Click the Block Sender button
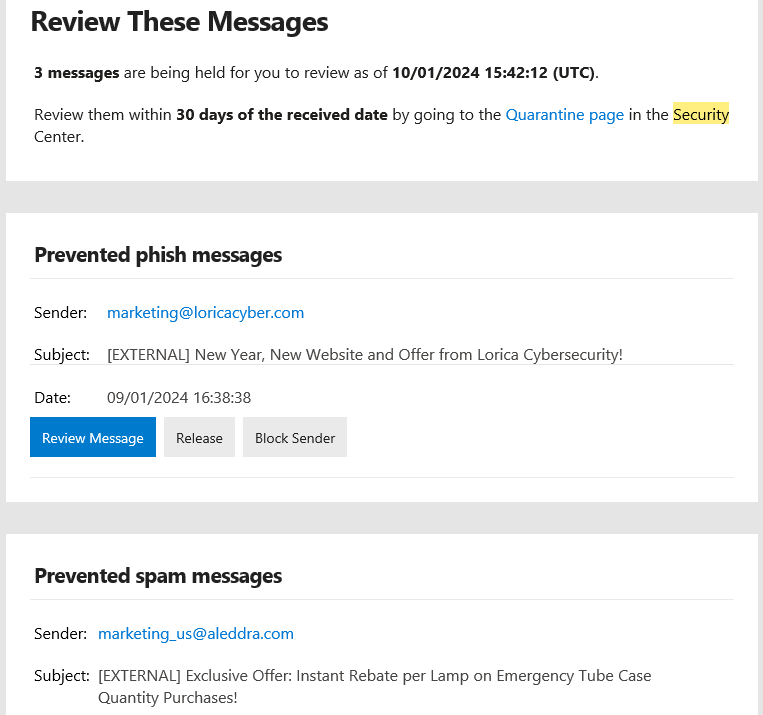This screenshot has width=763, height=715. [294, 438]
